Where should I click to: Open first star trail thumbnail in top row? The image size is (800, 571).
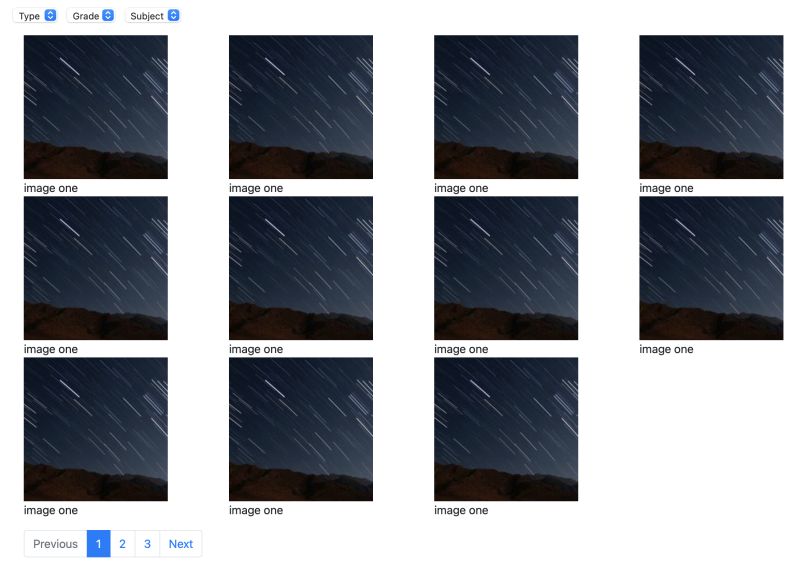pyautogui.click(x=96, y=107)
